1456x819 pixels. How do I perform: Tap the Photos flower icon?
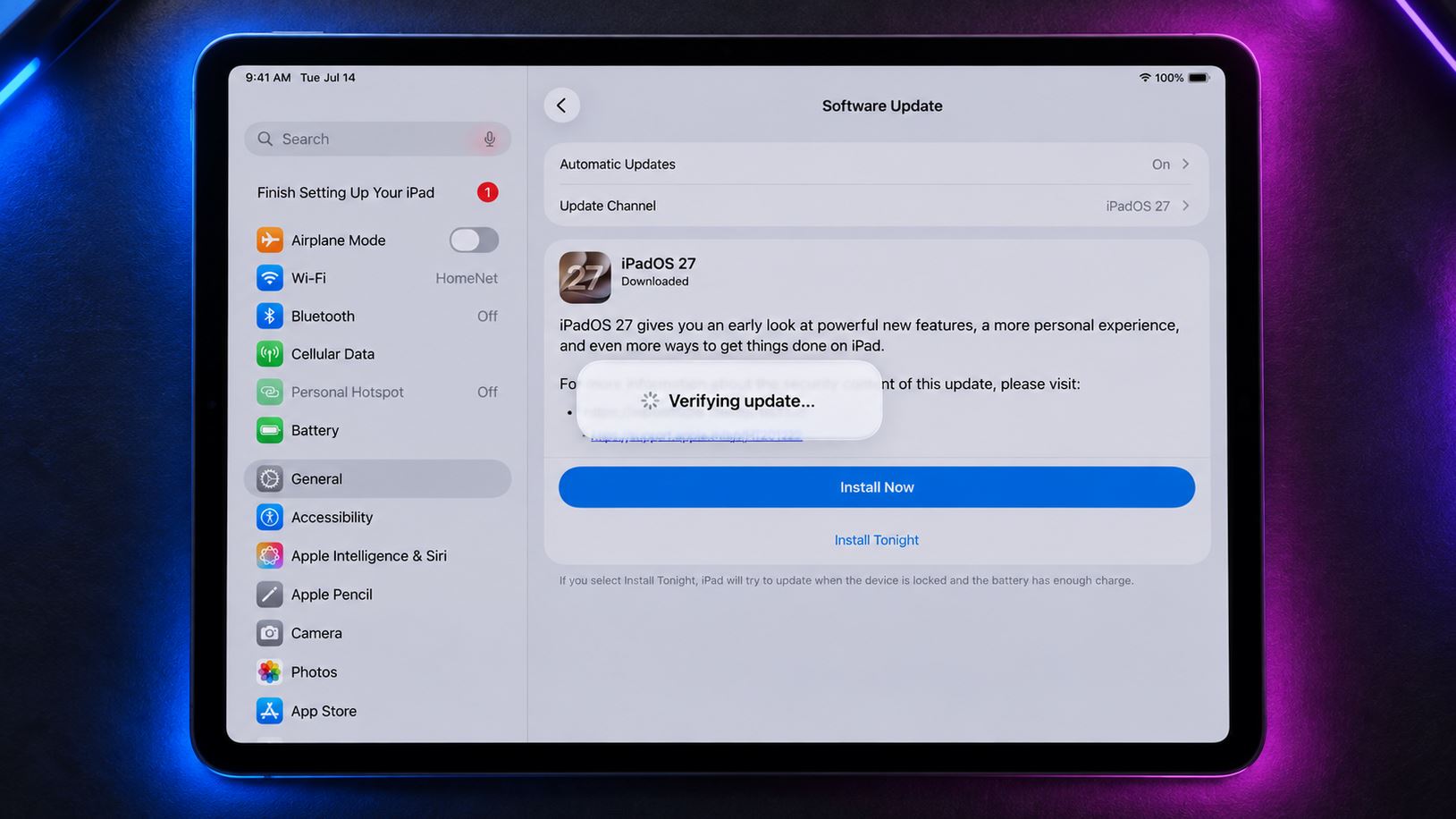point(269,671)
